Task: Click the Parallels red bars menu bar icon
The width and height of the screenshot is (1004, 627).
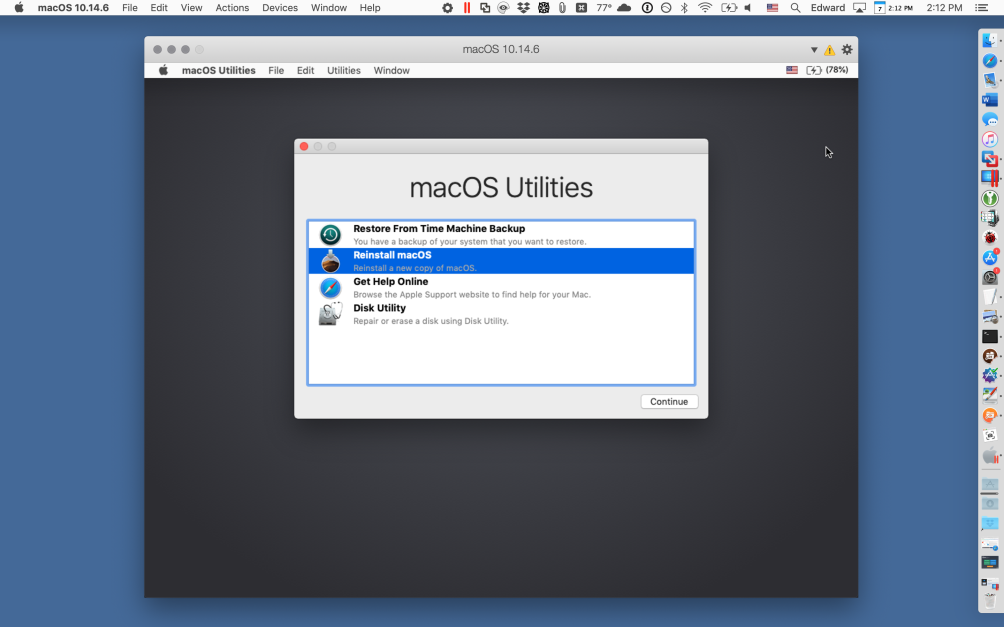Action: [467, 8]
